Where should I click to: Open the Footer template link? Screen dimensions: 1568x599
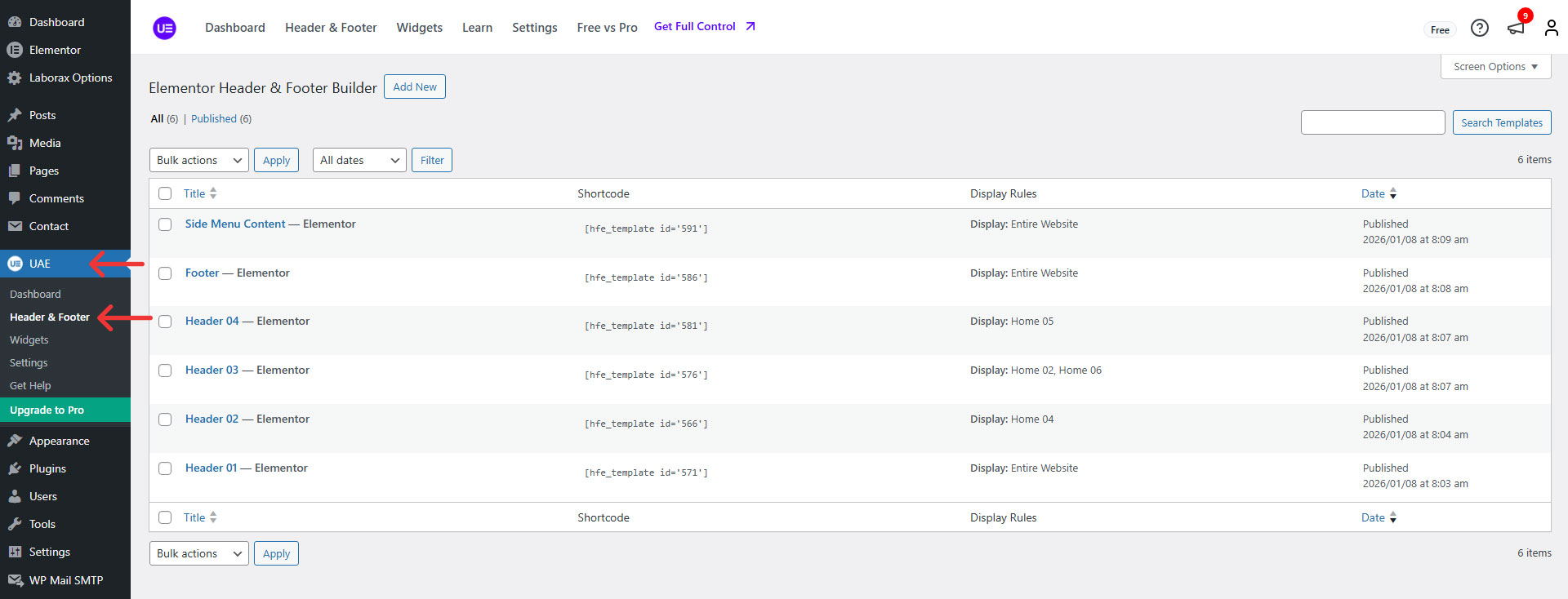tap(202, 273)
